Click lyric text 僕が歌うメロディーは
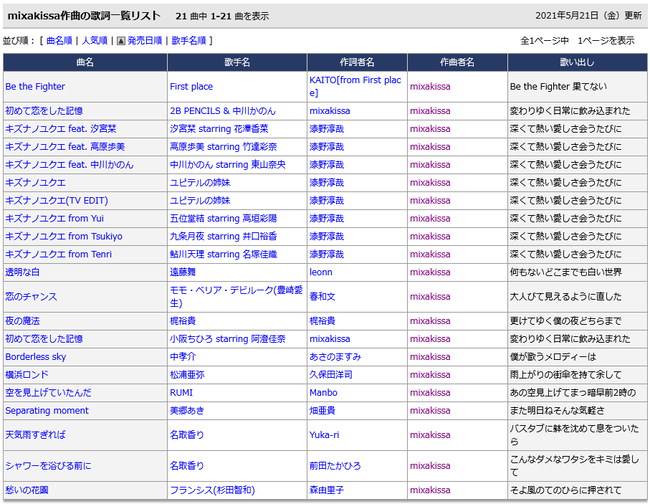 point(553,357)
